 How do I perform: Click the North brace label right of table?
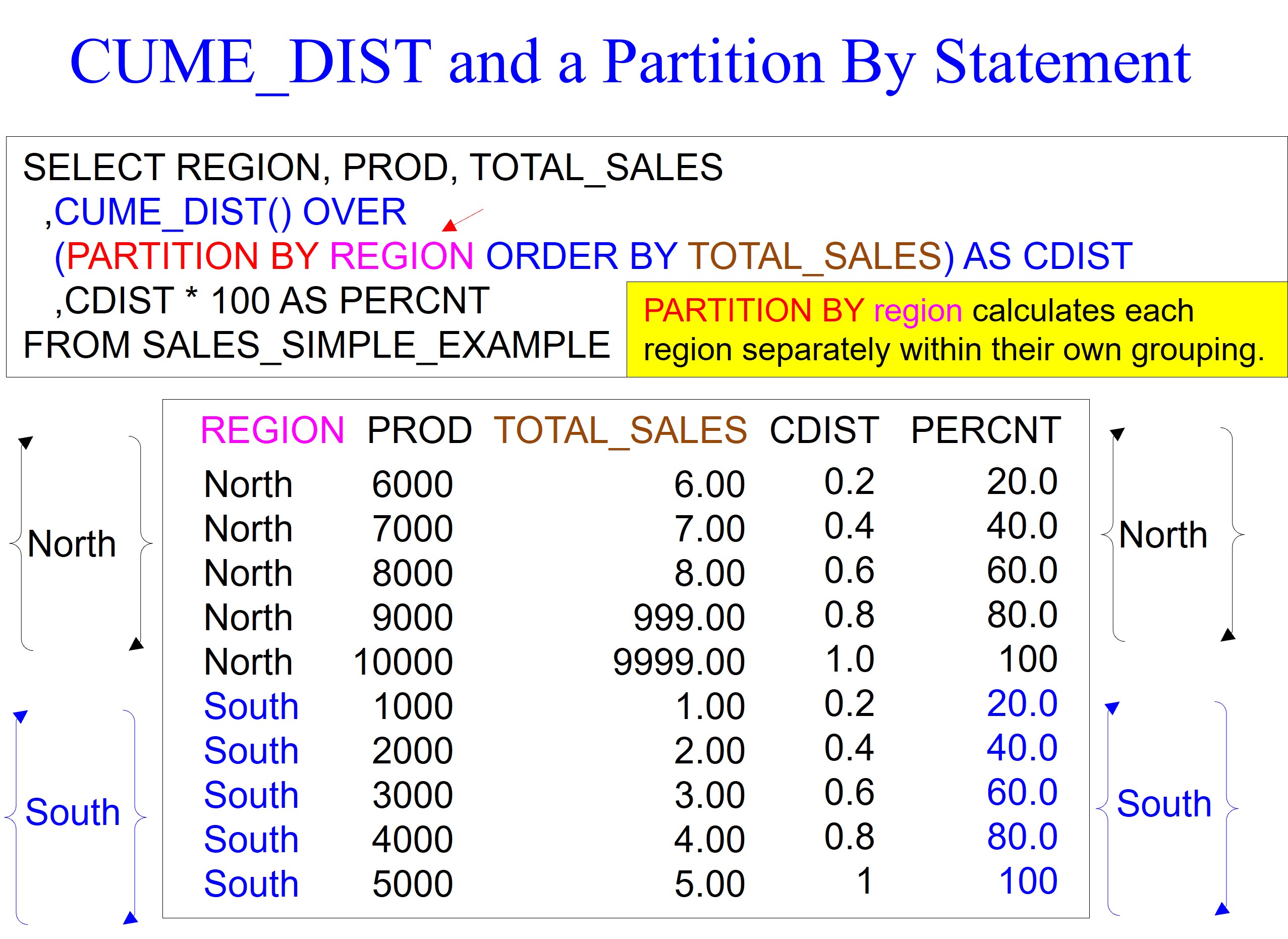coord(1162,535)
